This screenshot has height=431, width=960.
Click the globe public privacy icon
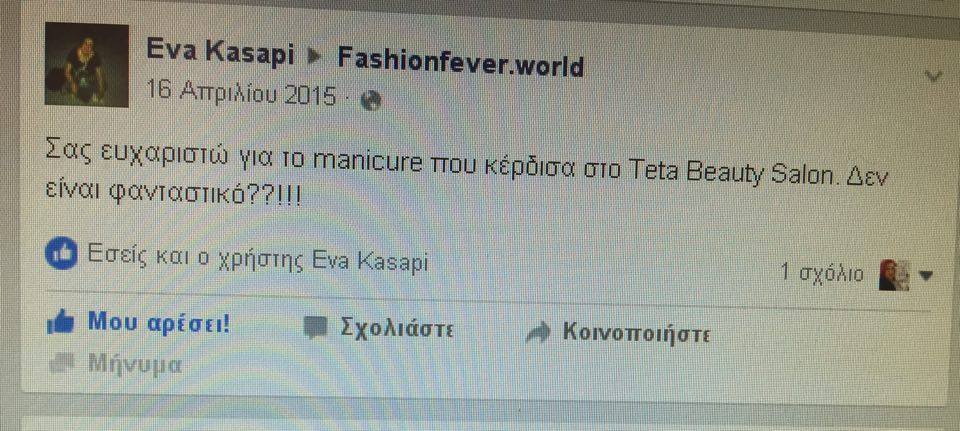(x=370, y=100)
